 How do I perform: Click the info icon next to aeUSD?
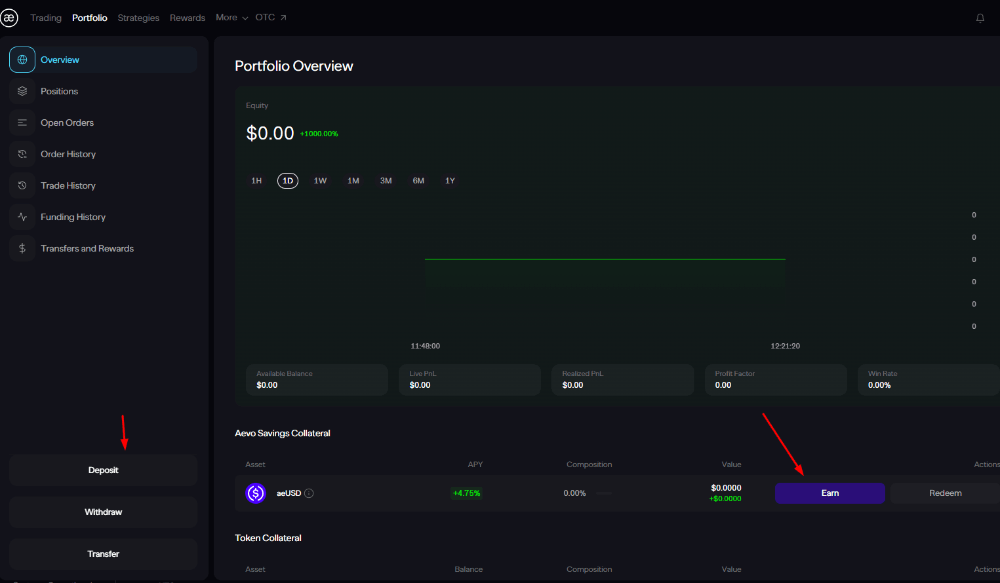[309, 493]
